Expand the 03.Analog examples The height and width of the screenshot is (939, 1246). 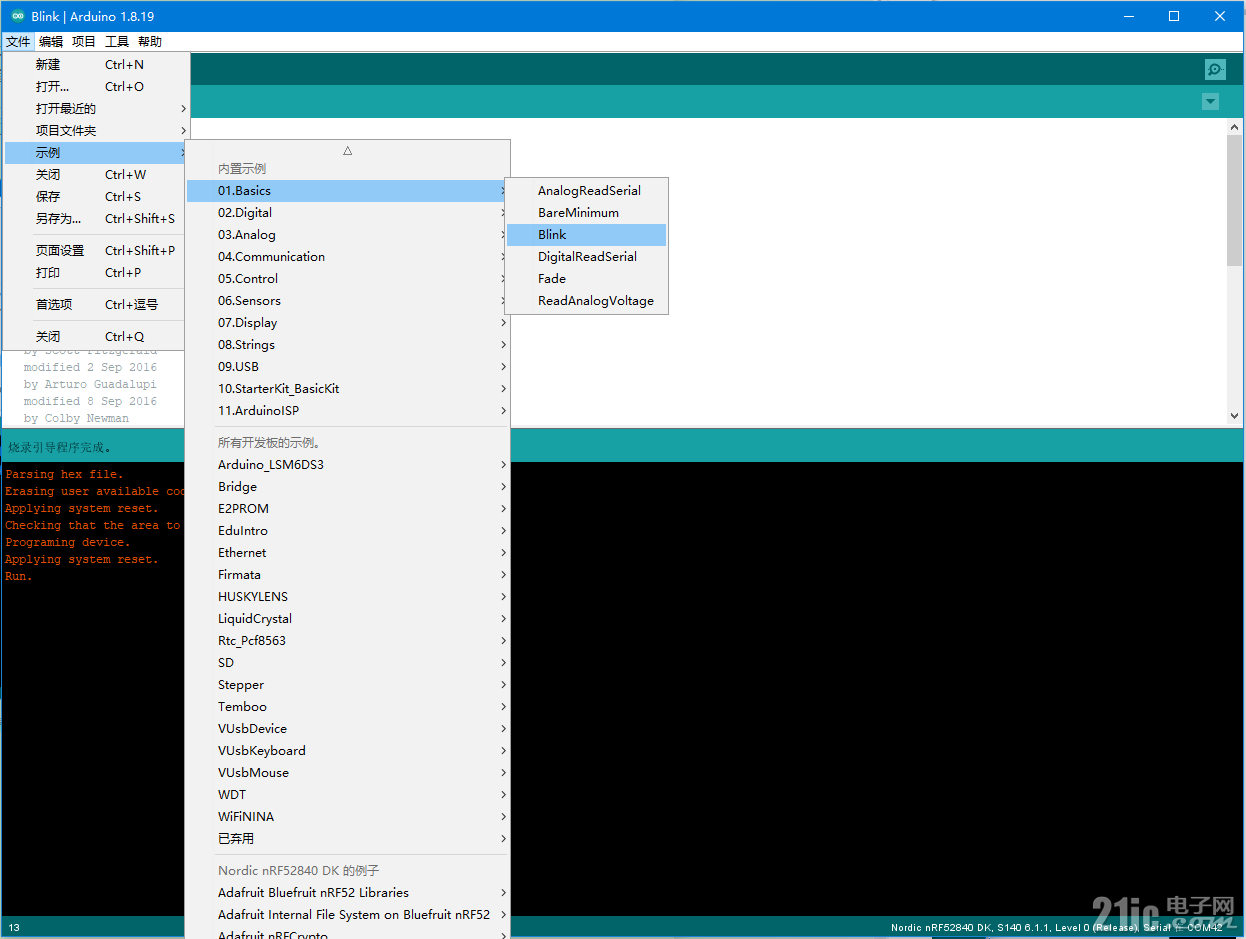[x=348, y=234]
